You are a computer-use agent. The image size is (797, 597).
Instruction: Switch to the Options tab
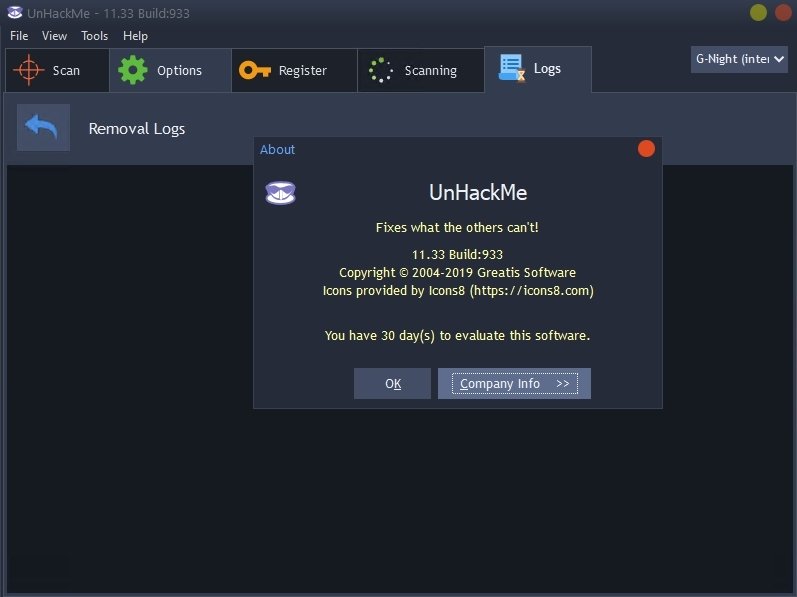point(170,70)
